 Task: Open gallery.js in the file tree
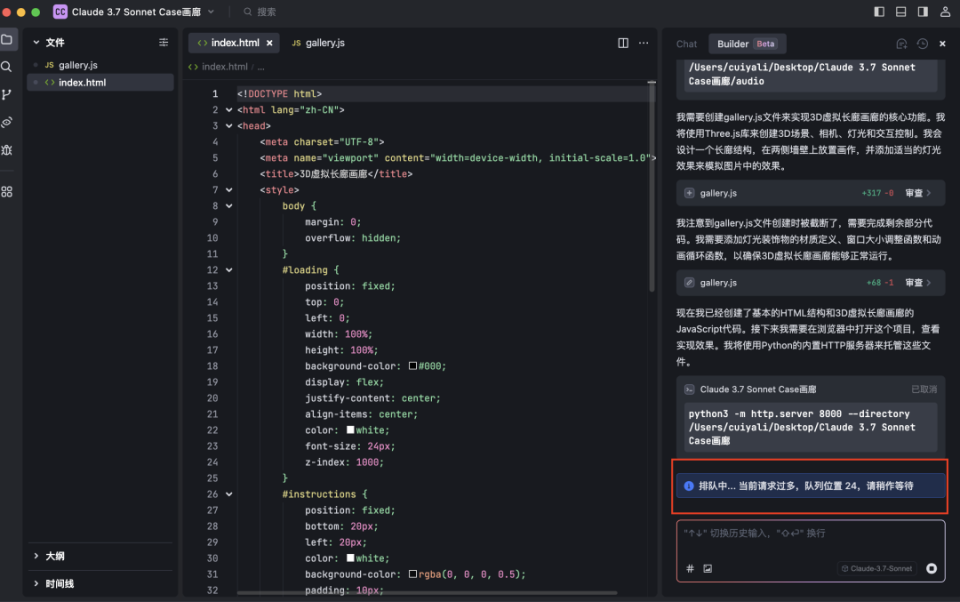[x=100, y=65]
